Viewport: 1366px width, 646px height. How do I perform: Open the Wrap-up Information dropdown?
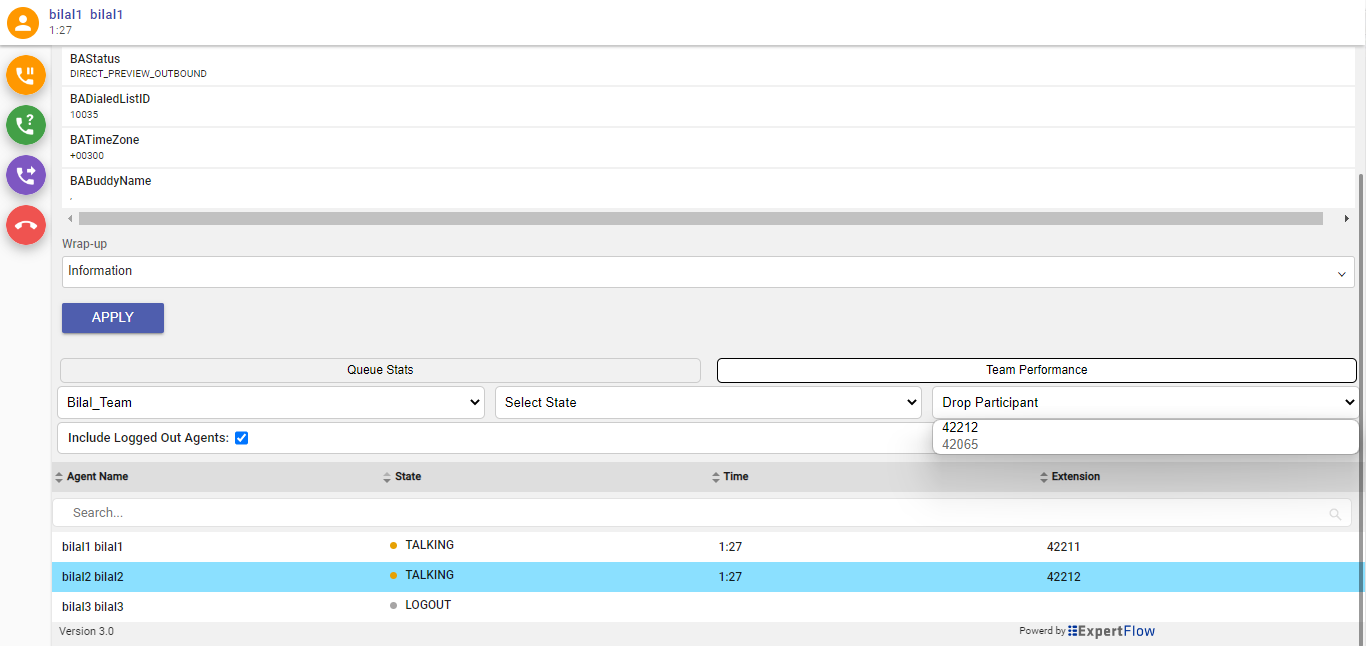click(708, 272)
